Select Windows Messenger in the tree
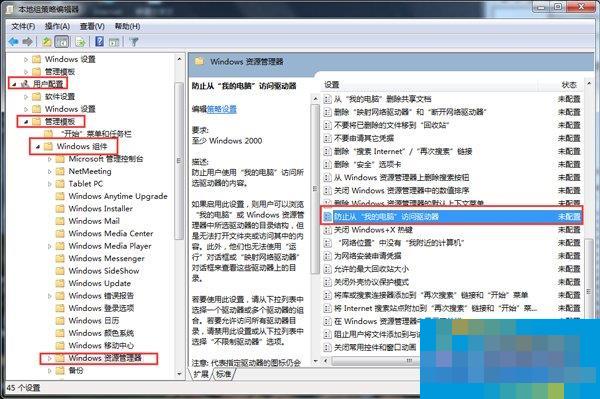 (106, 258)
